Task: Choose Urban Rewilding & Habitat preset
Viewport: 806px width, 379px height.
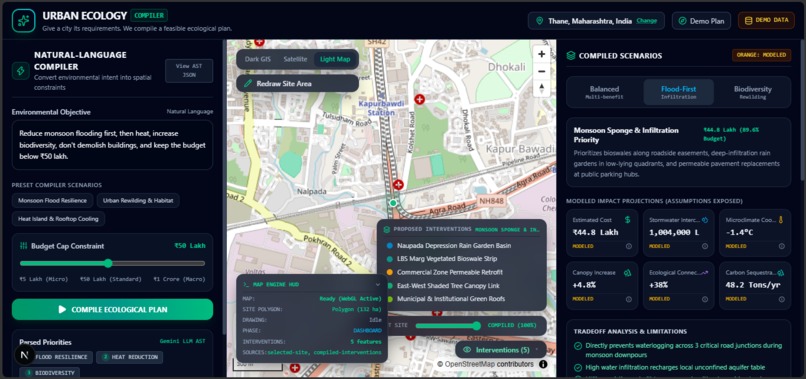Action: coord(138,201)
